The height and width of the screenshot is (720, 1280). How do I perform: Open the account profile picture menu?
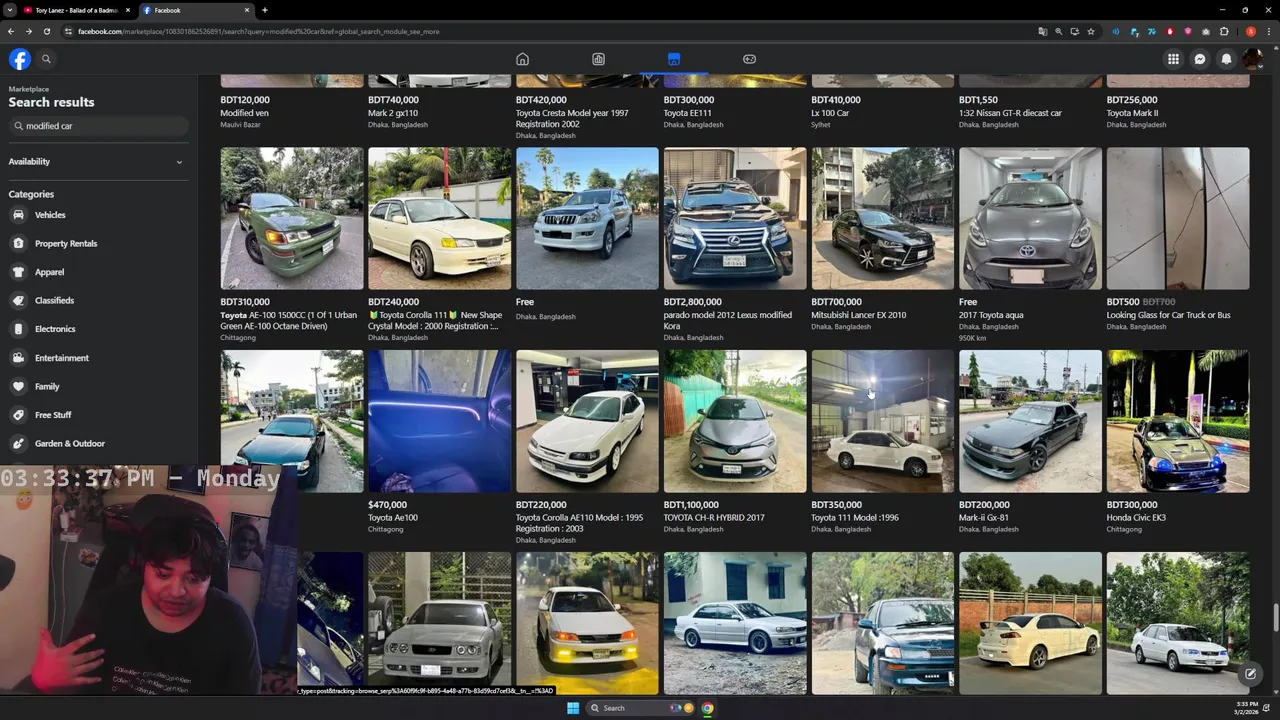[x=1252, y=59]
